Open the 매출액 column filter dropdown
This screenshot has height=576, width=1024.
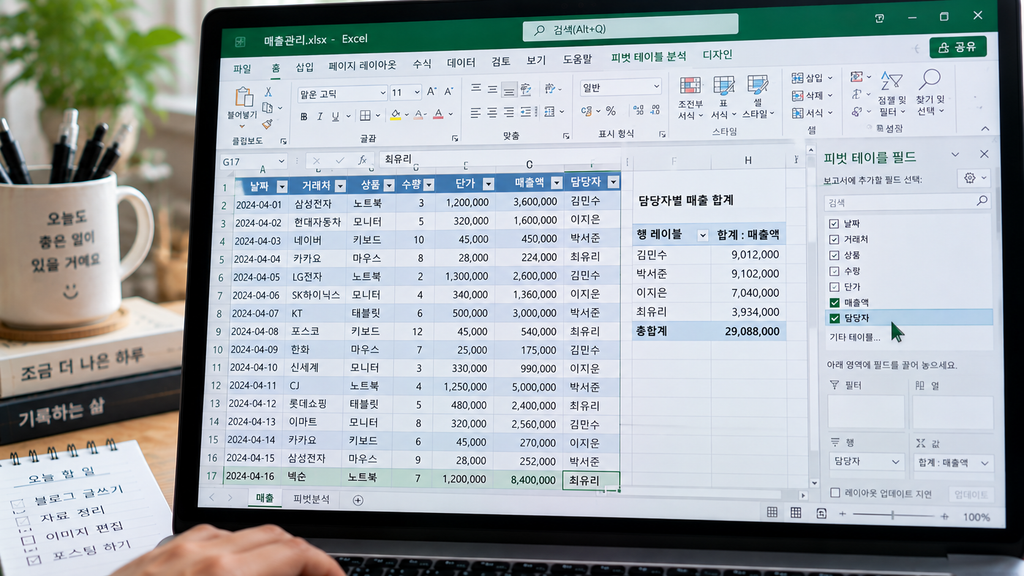tap(556, 183)
